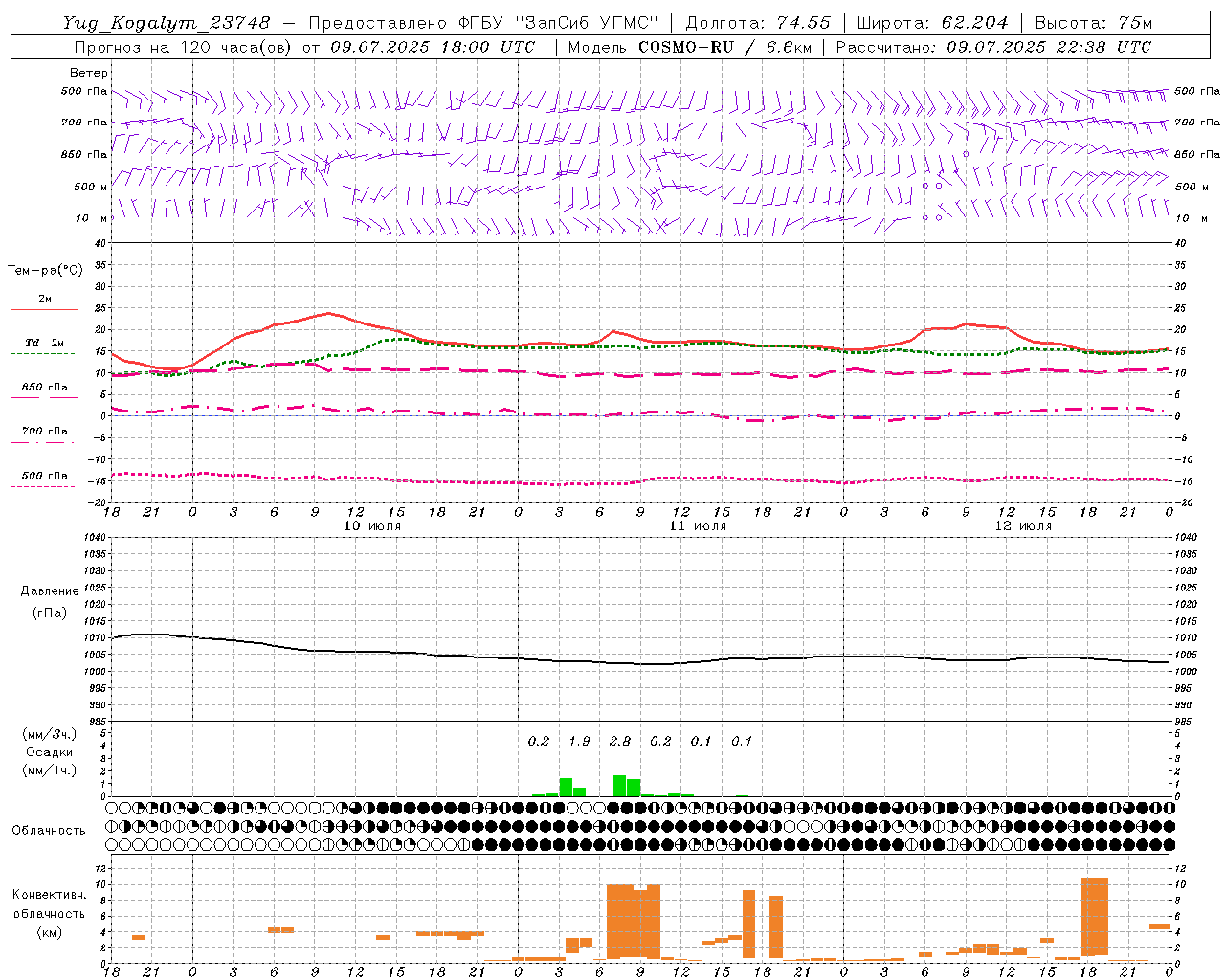Click the '(гПа)' unit label under Давление
This screenshot has width=1225, height=980.
pyautogui.click(x=50, y=613)
